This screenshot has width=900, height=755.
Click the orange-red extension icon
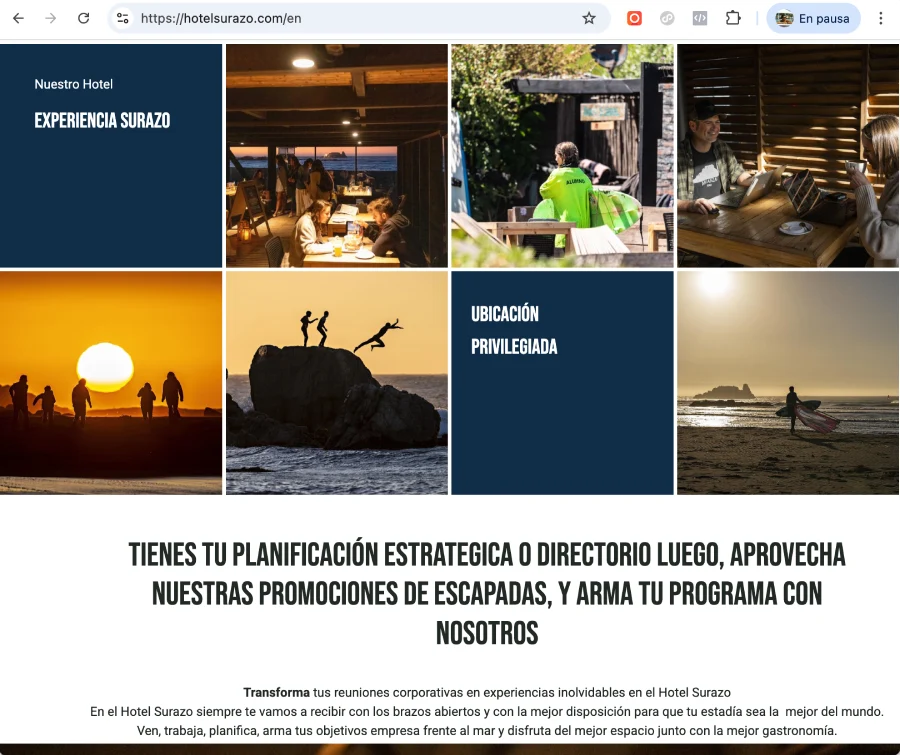634,18
